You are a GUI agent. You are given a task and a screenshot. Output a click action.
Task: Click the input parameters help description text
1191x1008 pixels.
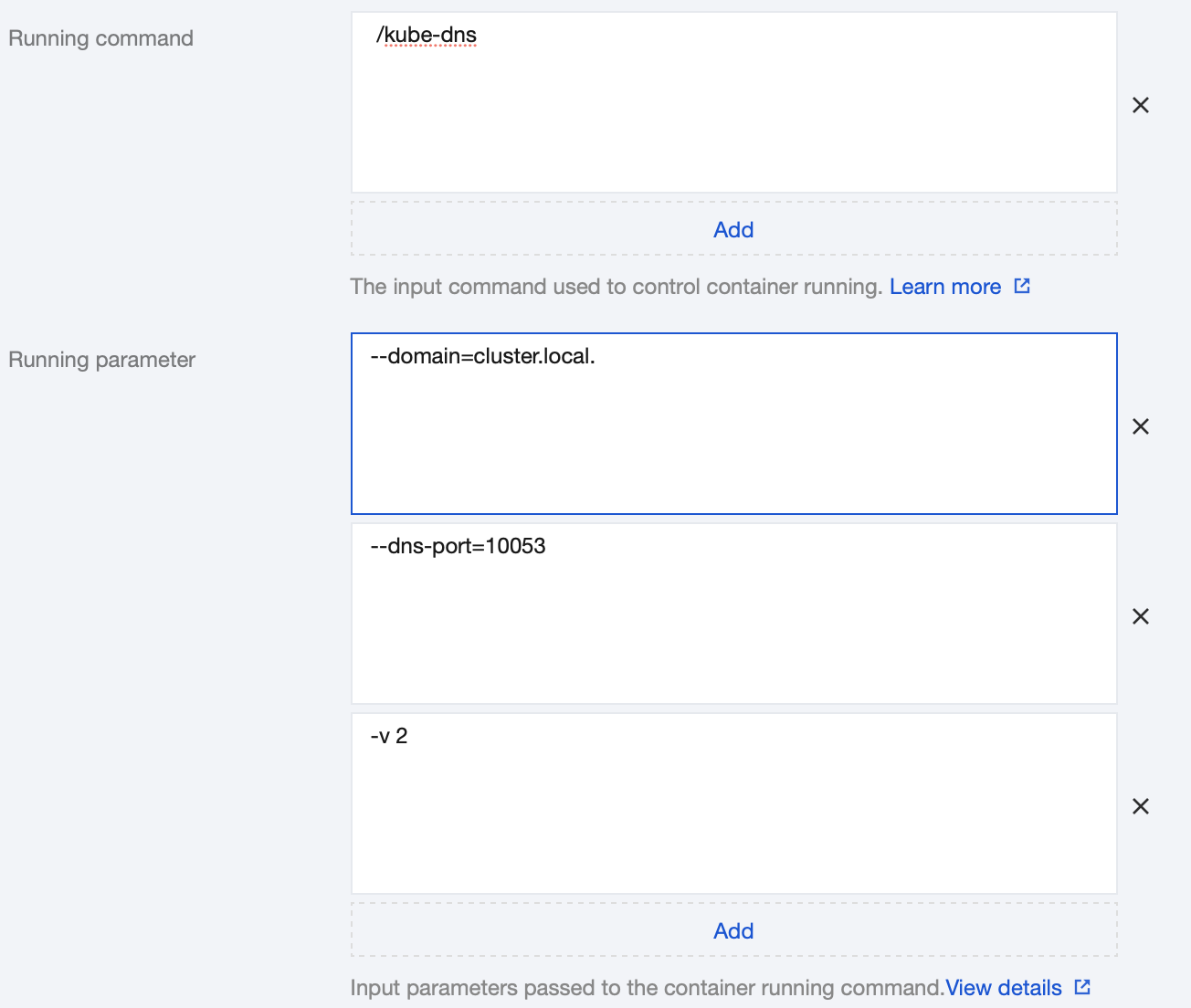point(647,988)
